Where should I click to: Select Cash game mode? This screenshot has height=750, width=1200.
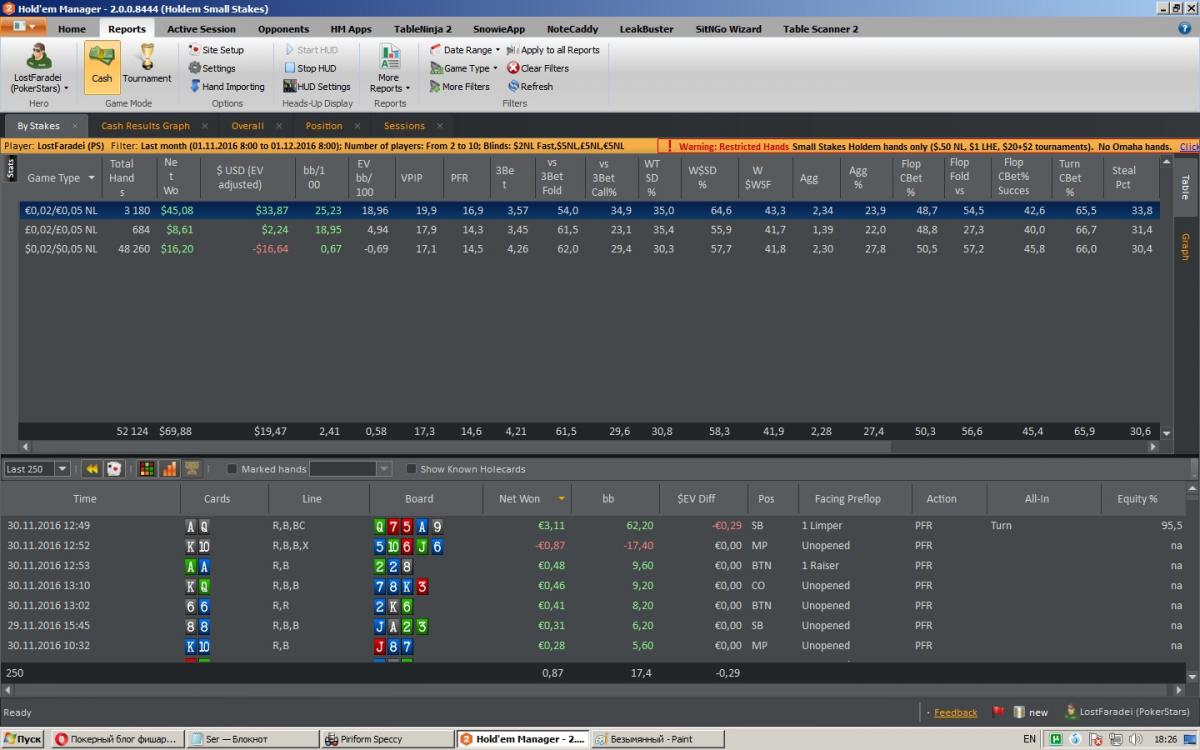tap(102, 66)
